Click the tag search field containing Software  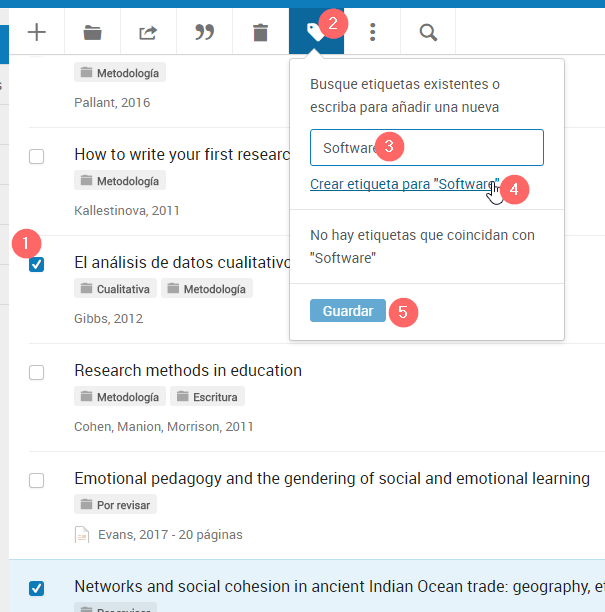point(426,148)
